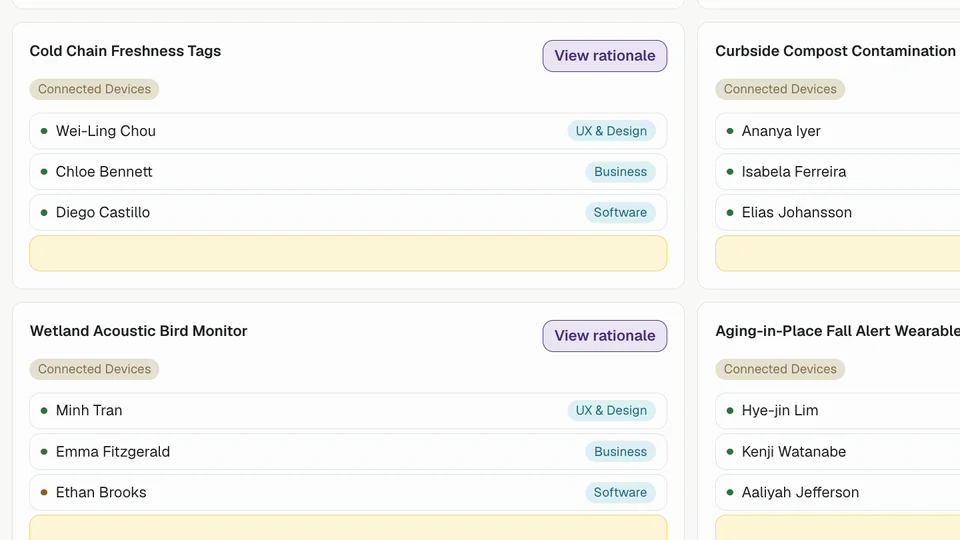
Task: Click green status dot beside Aaliyah Jefferson
Action: tap(730, 492)
